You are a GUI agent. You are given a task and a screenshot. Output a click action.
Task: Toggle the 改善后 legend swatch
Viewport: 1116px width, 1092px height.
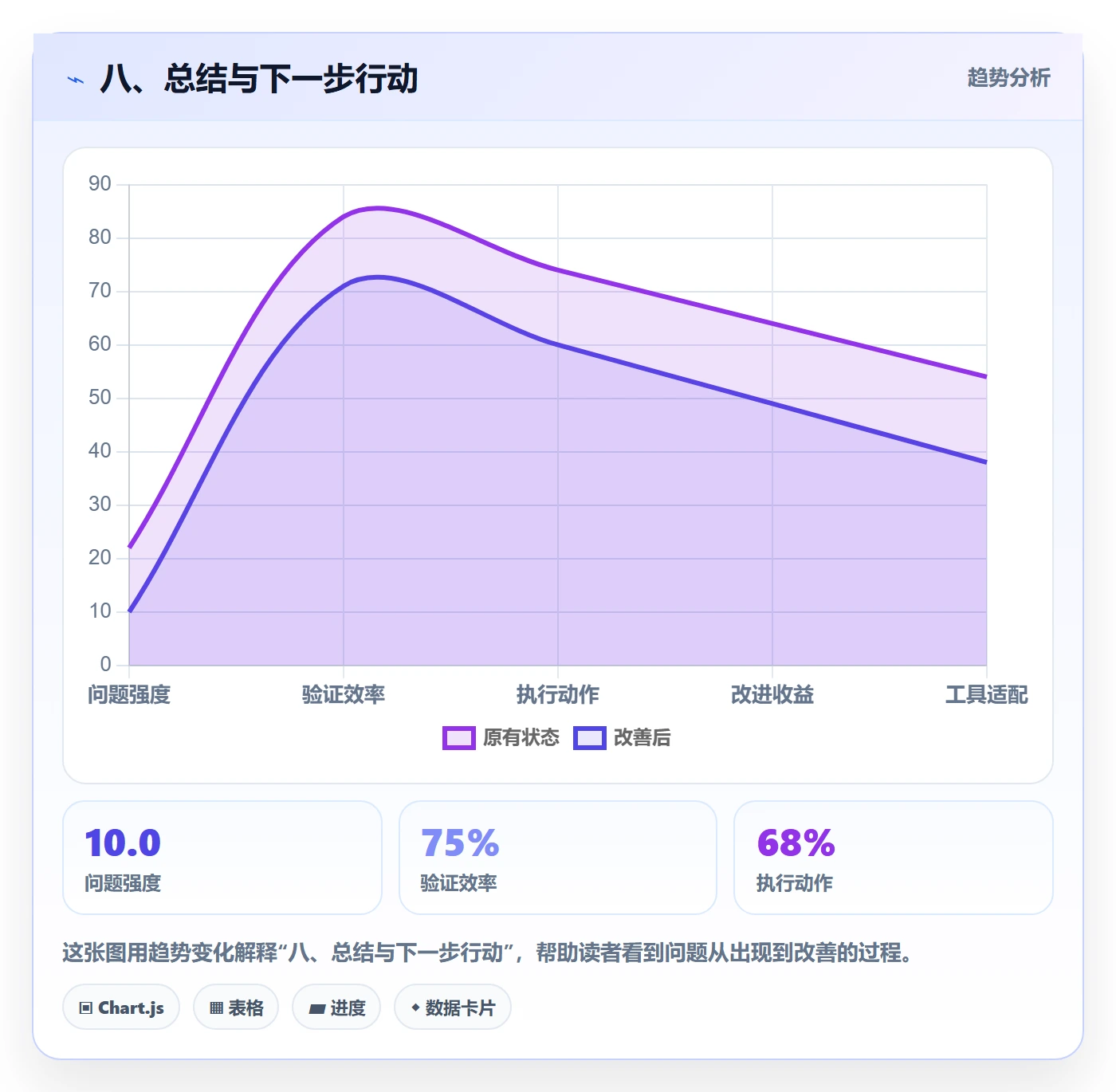[589, 738]
